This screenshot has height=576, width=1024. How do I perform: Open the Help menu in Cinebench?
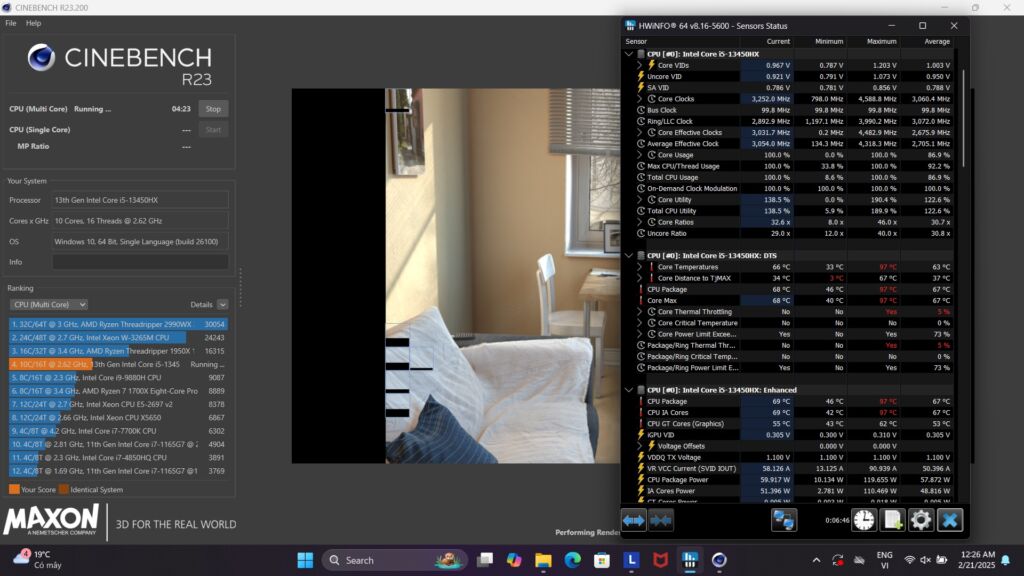[33, 23]
